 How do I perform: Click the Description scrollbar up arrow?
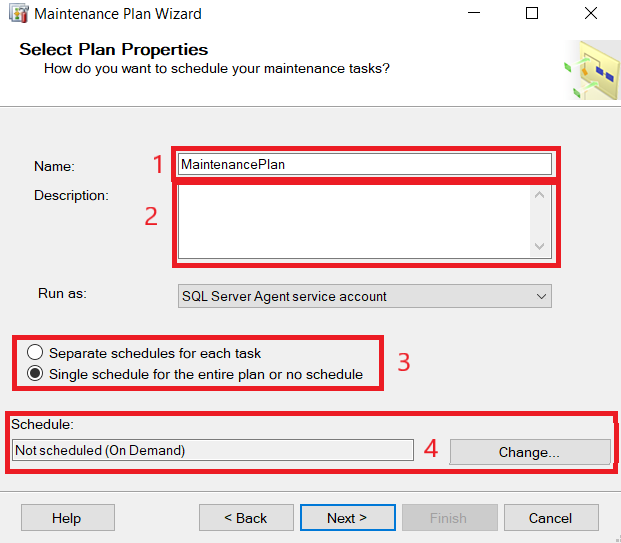click(x=540, y=195)
